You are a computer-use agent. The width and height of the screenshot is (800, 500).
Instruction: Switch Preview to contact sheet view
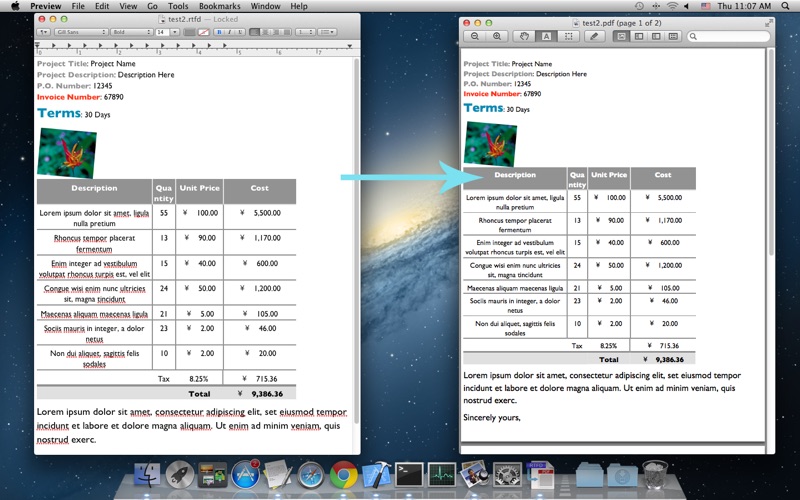coord(673,36)
